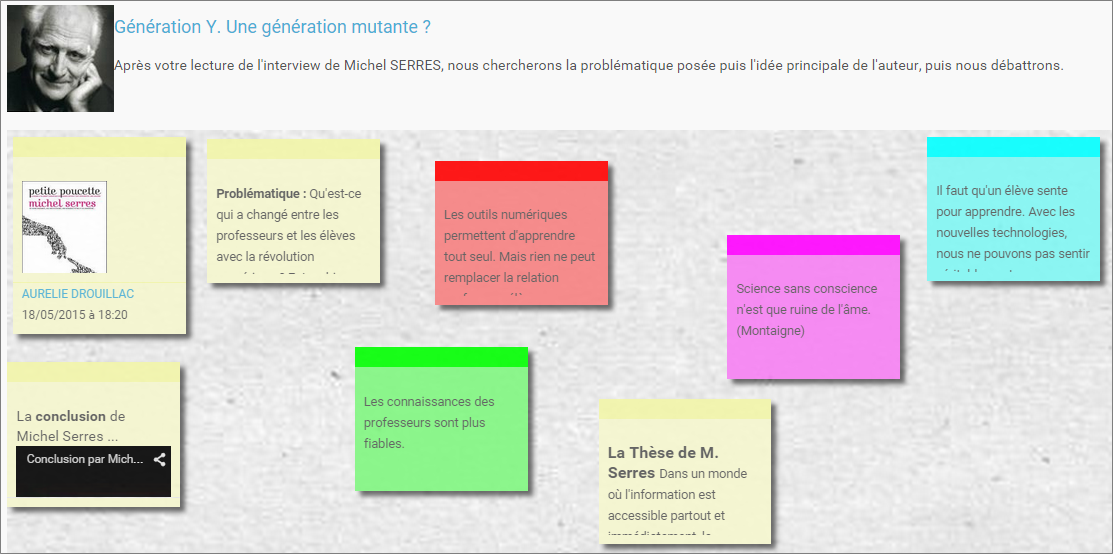Image resolution: width=1113 pixels, height=554 pixels.
Task: Select yellow header bar of the Problématique note
Action: coord(293,150)
